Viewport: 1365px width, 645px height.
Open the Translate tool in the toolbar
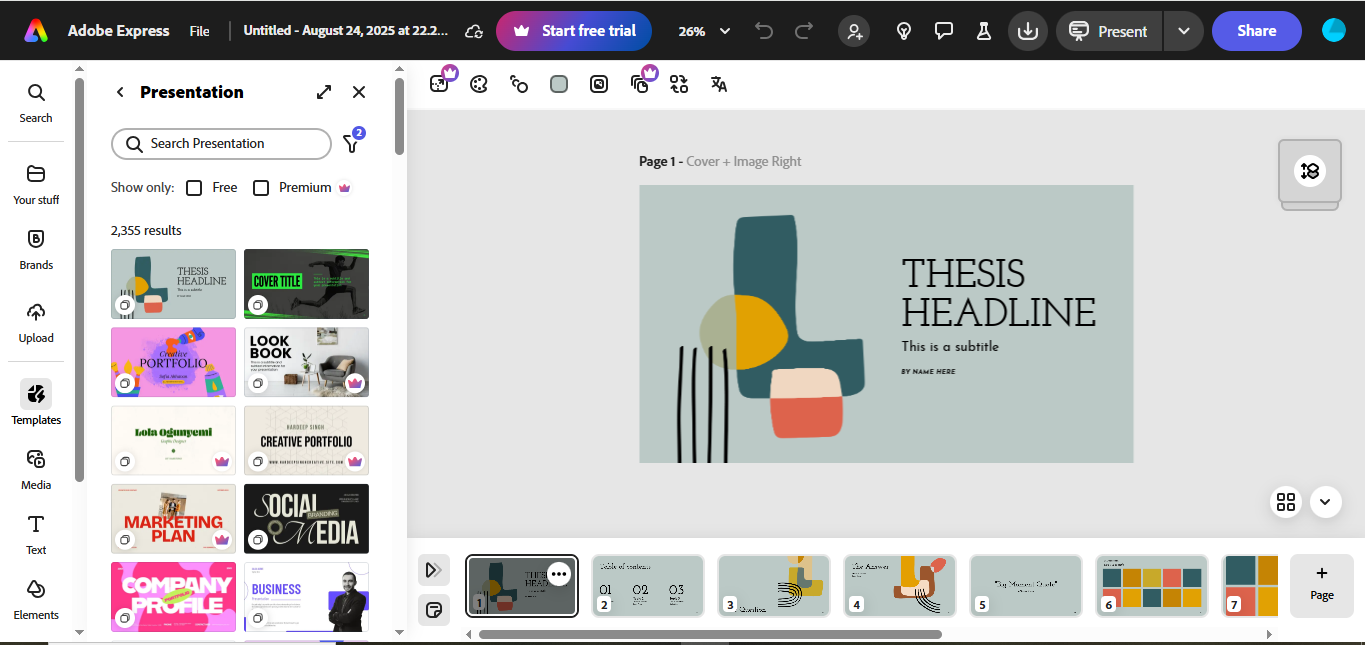pyautogui.click(x=718, y=84)
